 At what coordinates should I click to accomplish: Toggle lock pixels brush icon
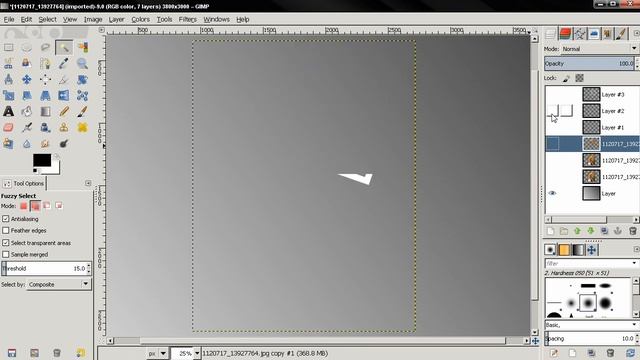pos(567,78)
